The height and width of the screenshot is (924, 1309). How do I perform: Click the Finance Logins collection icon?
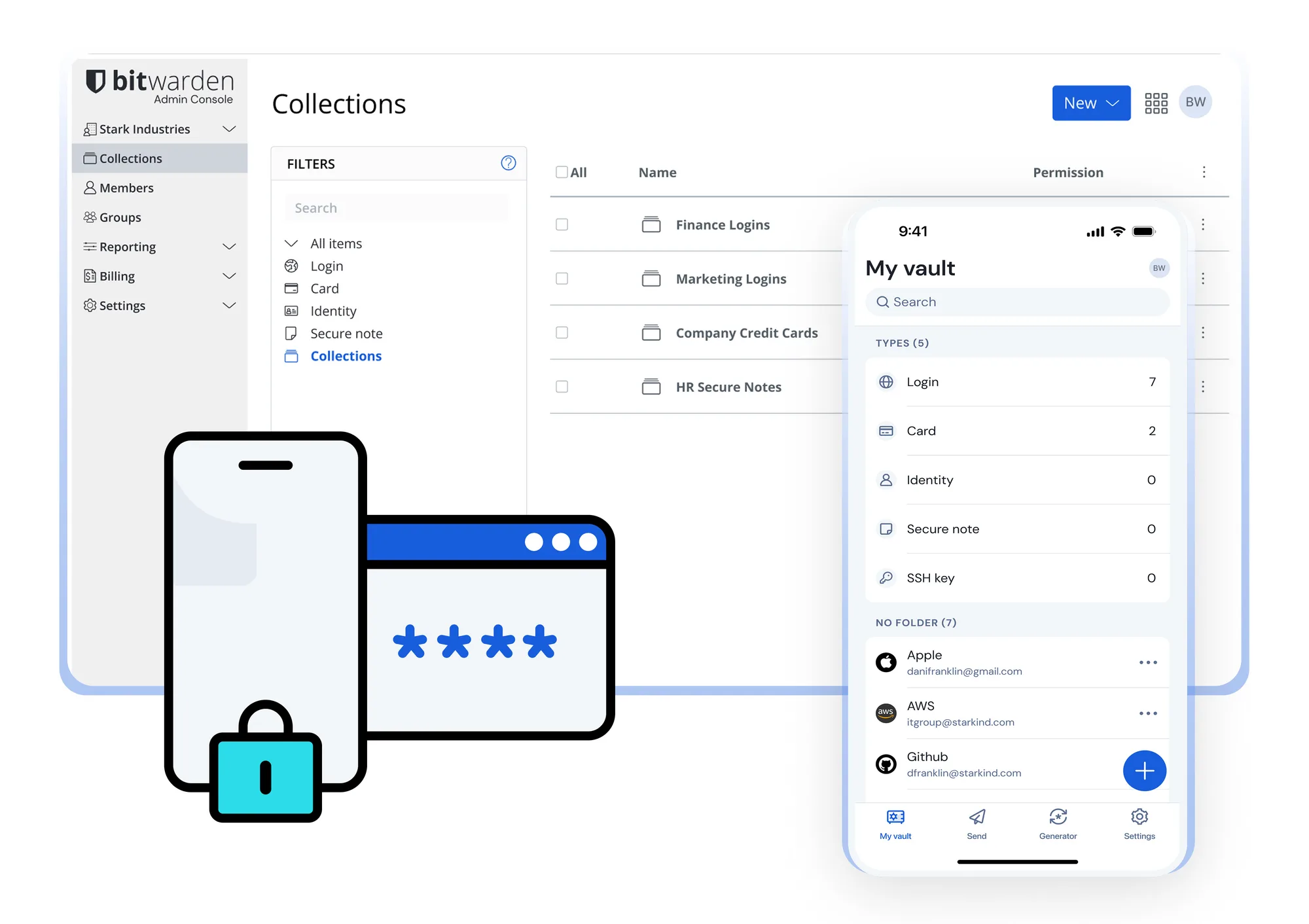pyautogui.click(x=651, y=224)
